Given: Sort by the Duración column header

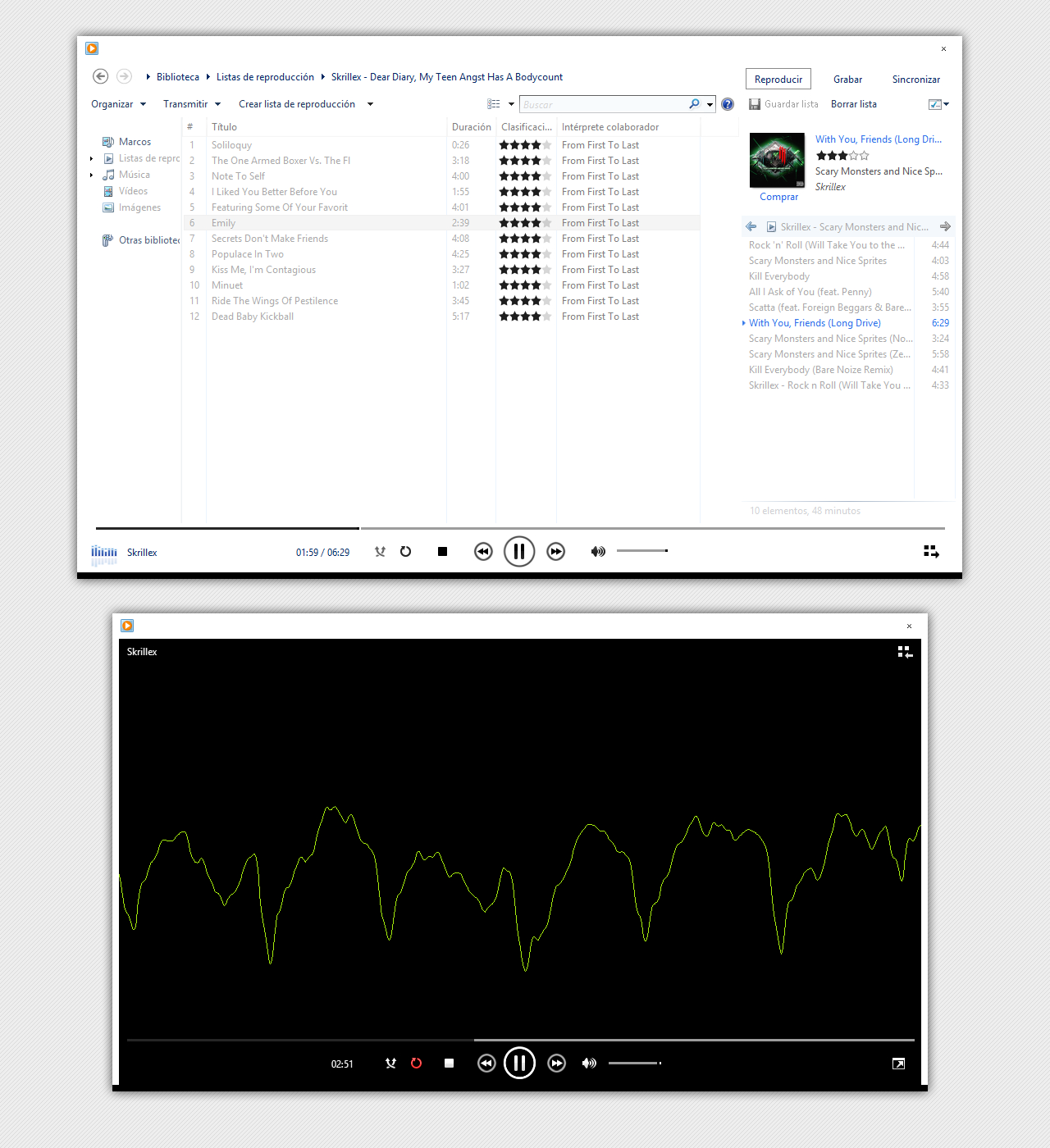Looking at the screenshot, I should (472, 127).
